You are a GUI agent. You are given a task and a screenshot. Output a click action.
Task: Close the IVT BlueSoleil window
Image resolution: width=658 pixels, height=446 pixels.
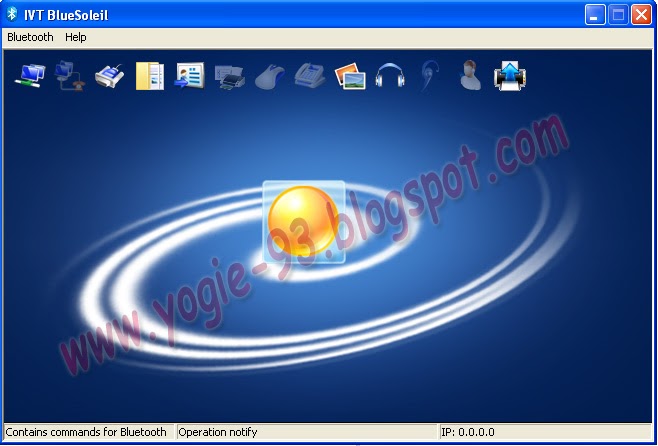point(642,15)
